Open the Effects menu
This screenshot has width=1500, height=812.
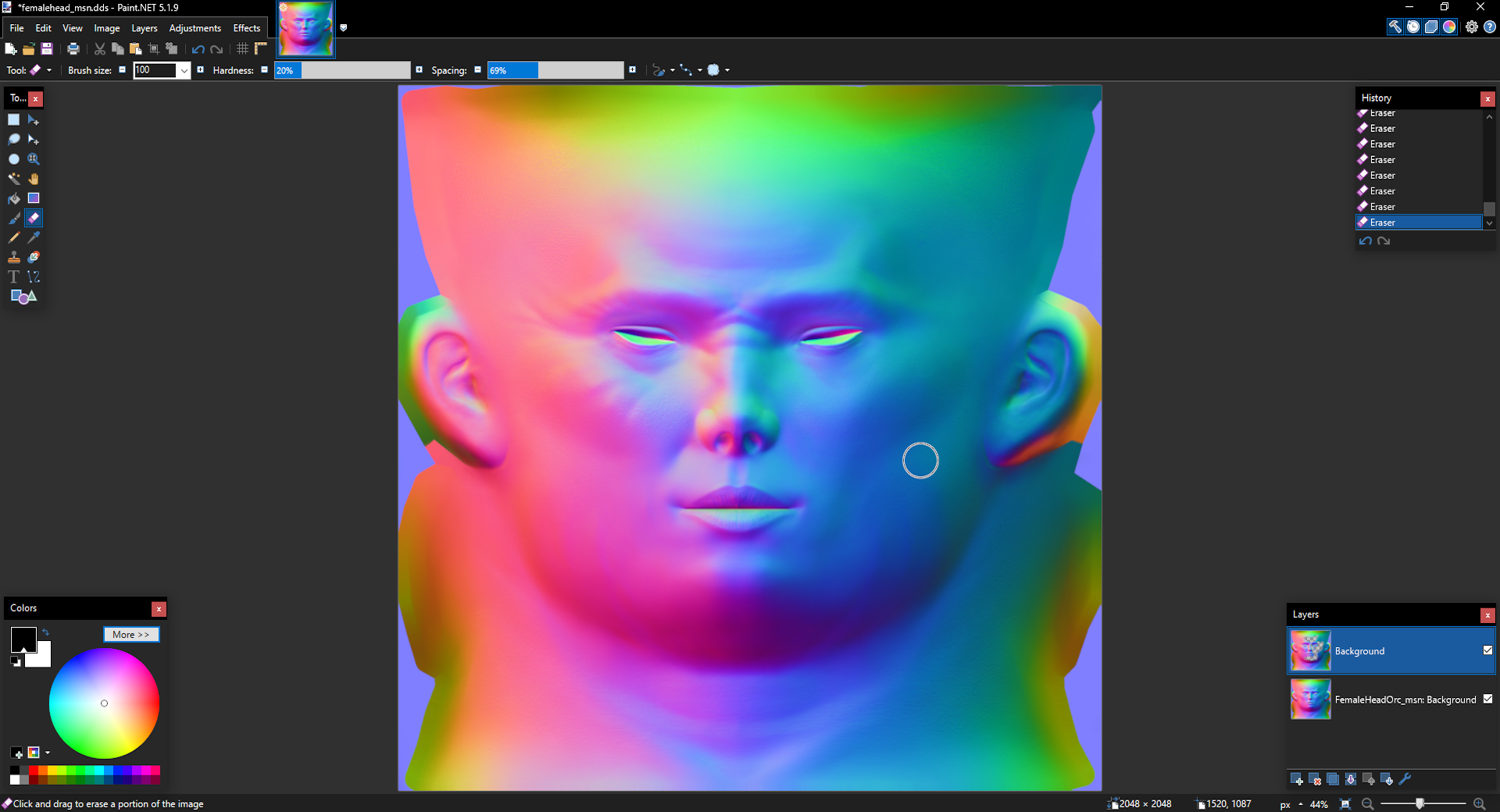246,28
